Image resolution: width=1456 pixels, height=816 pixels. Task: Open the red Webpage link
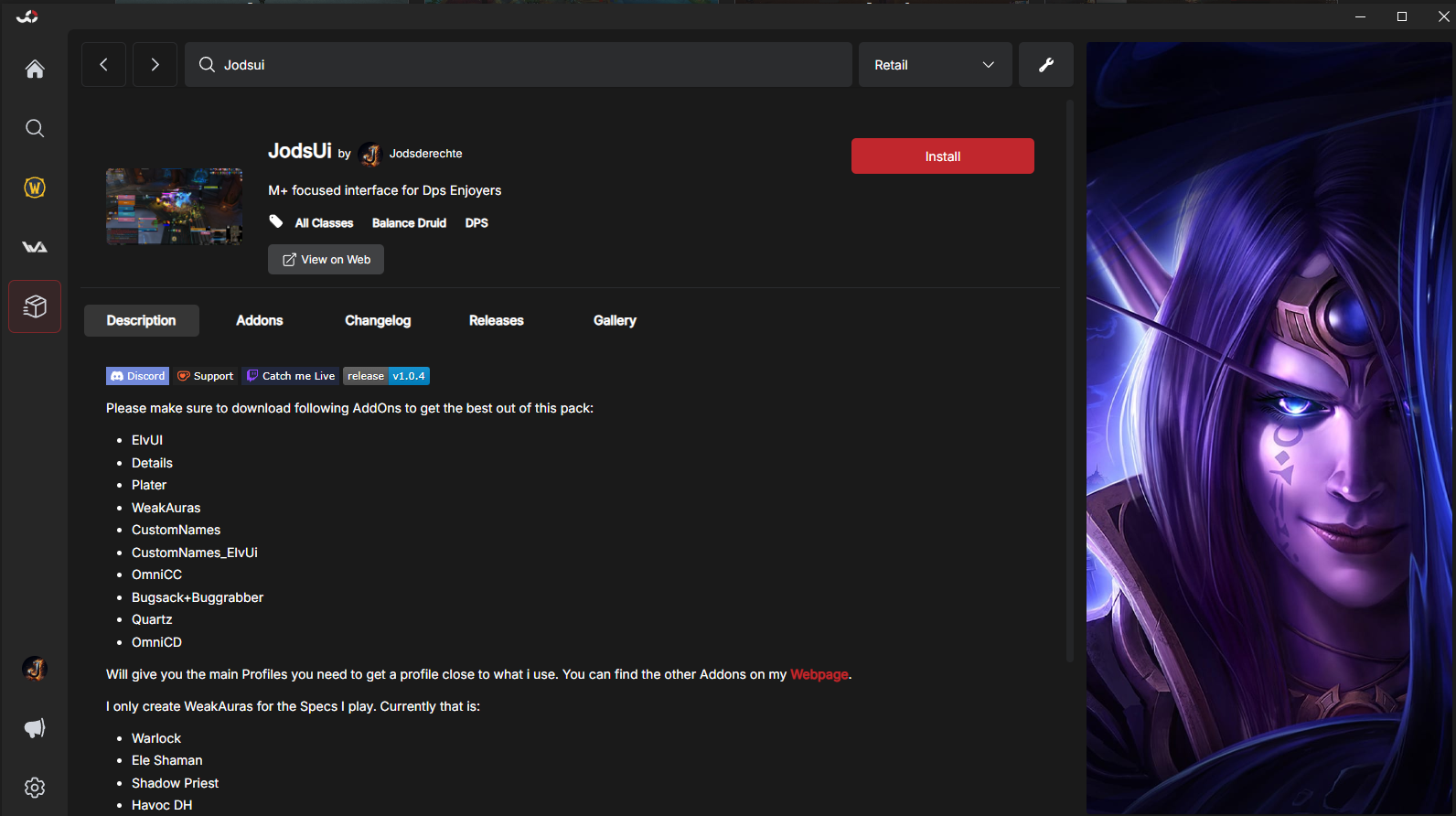(x=819, y=674)
